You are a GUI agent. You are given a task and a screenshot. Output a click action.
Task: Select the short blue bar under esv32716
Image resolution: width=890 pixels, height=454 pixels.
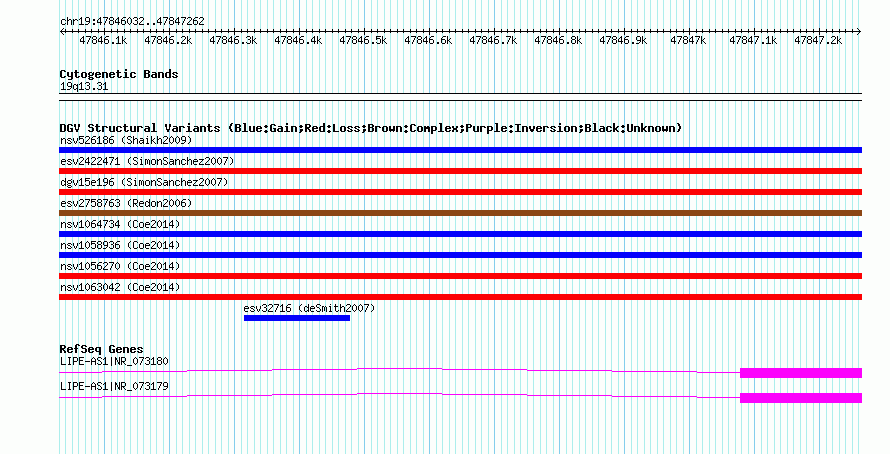click(x=297, y=318)
